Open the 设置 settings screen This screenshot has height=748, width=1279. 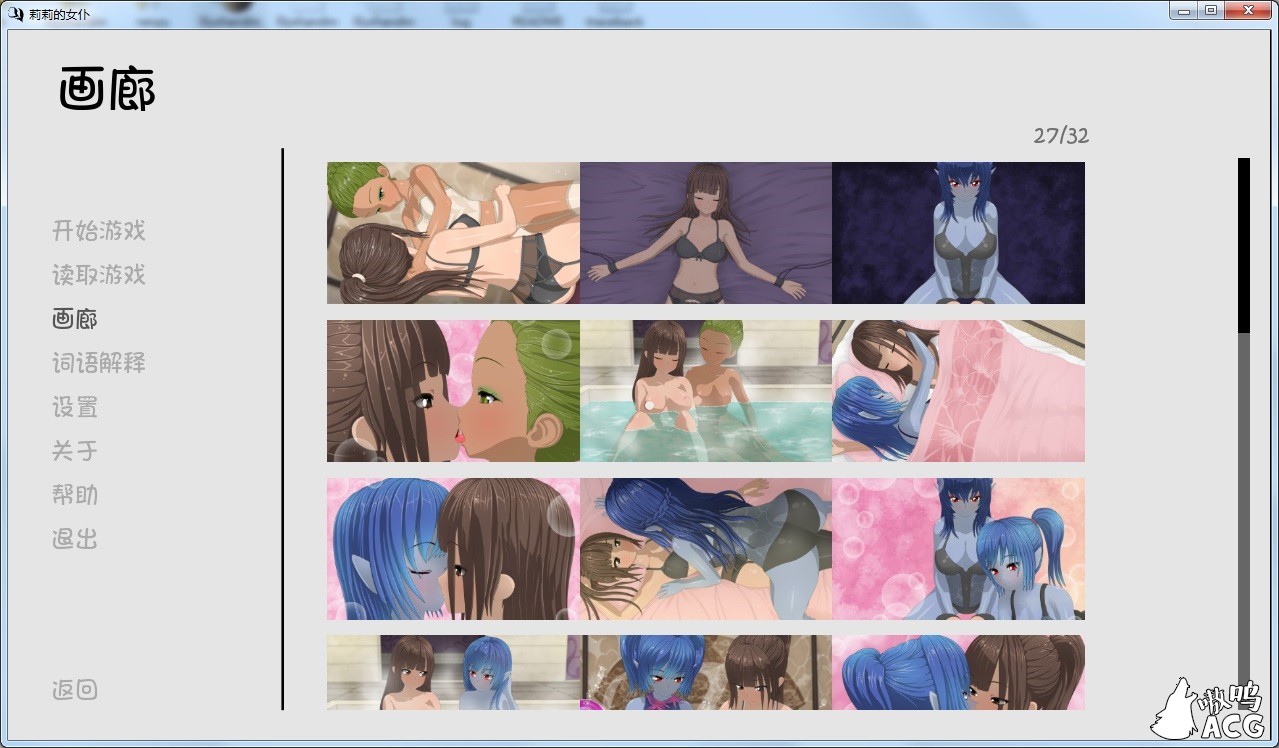tap(75, 407)
